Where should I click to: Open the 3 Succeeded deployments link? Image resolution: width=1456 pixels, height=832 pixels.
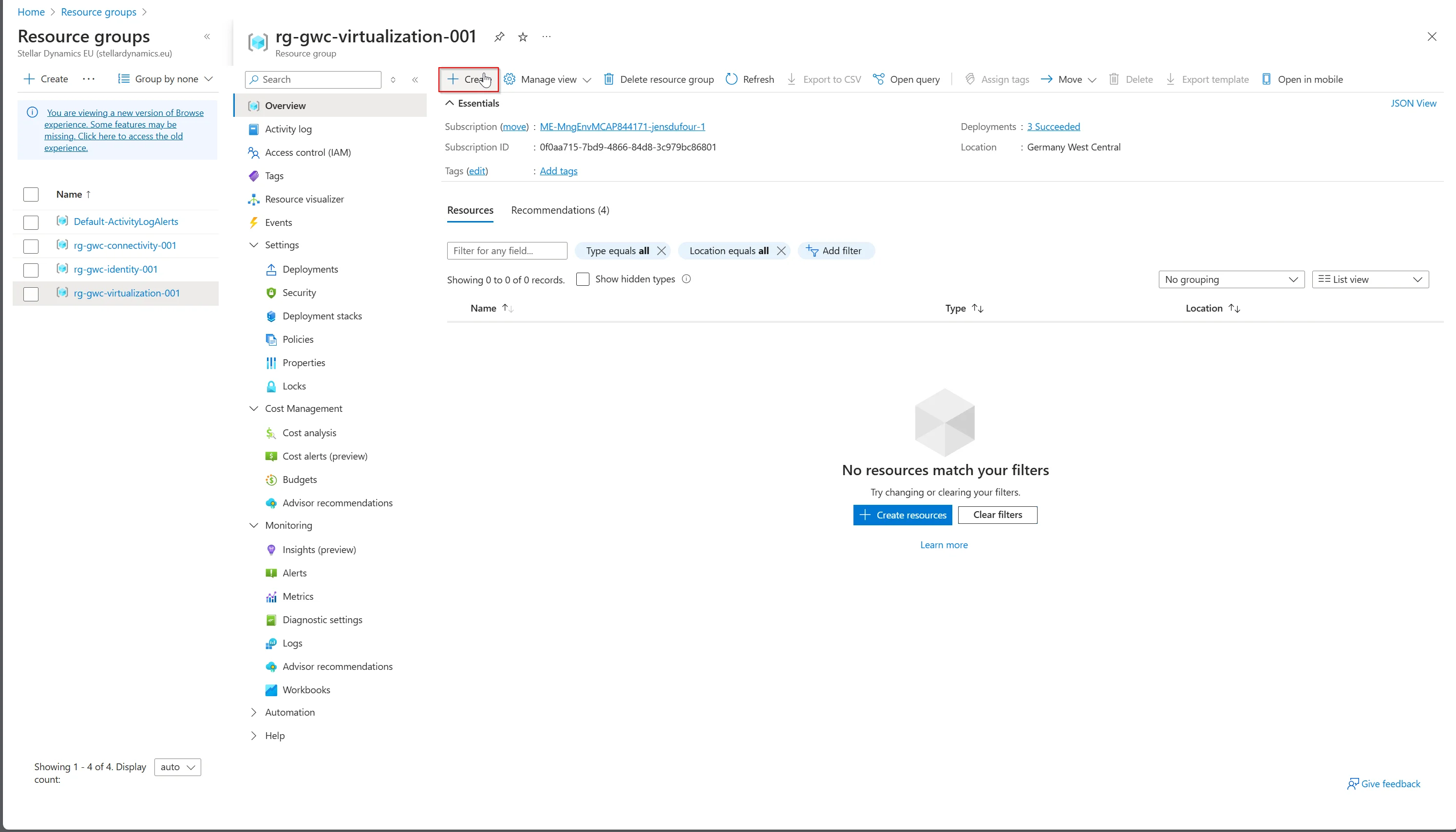[x=1053, y=126]
